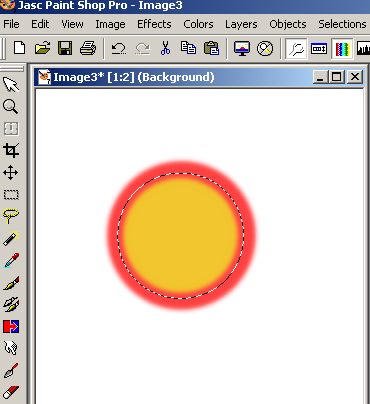The width and height of the screenshot is (370, 404).
Task: Select the Crop tool
Action: pyautogui.click(x=11, y=151)
